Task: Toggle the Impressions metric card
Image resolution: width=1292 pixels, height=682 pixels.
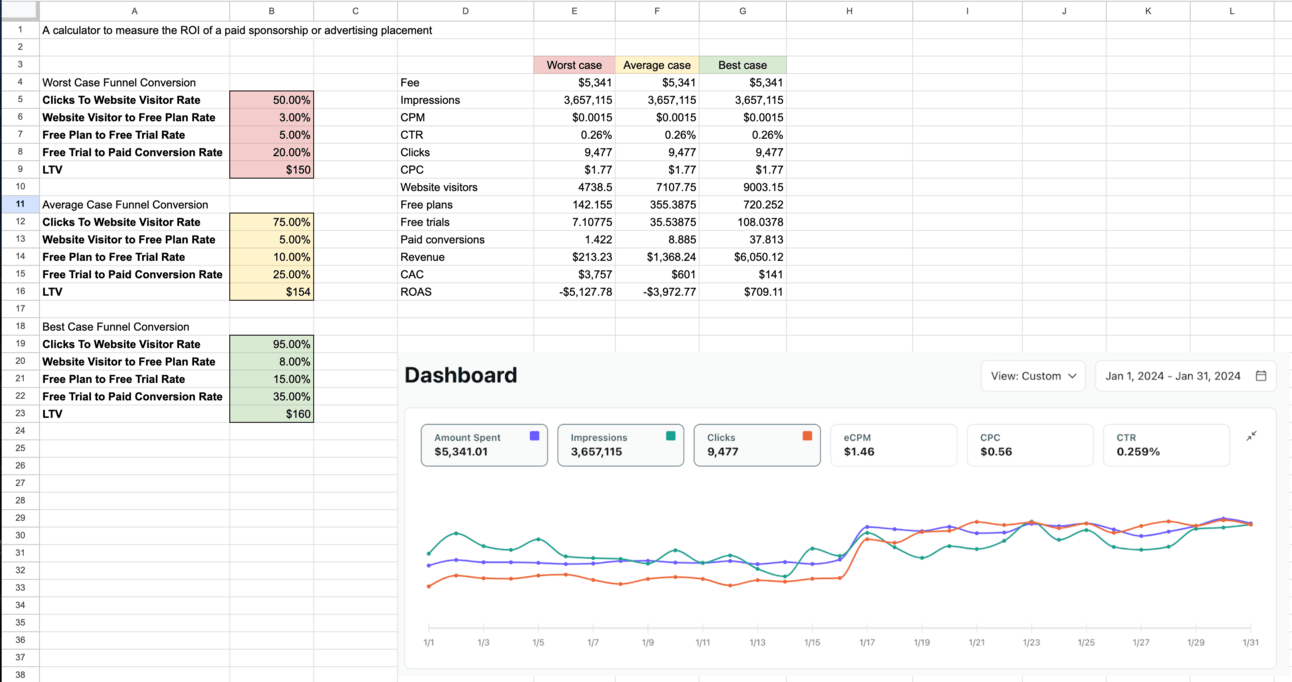Action: pyautogui.click(x=620, y=445)
